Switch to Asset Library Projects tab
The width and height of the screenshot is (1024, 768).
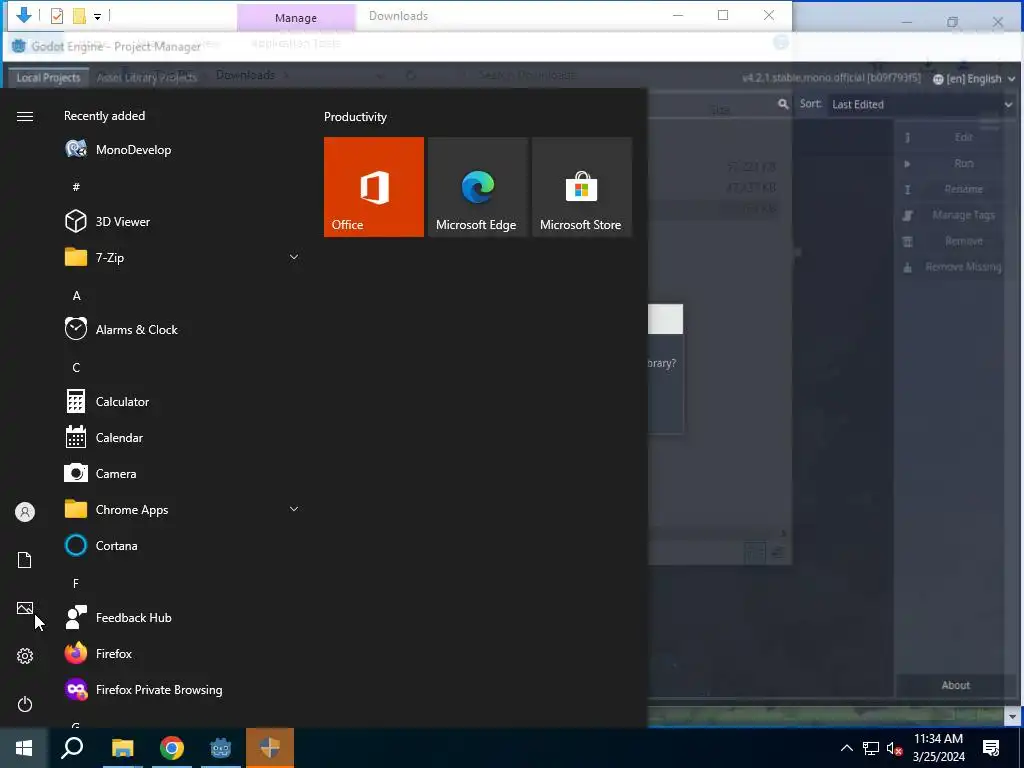click(x=146, y=78)
